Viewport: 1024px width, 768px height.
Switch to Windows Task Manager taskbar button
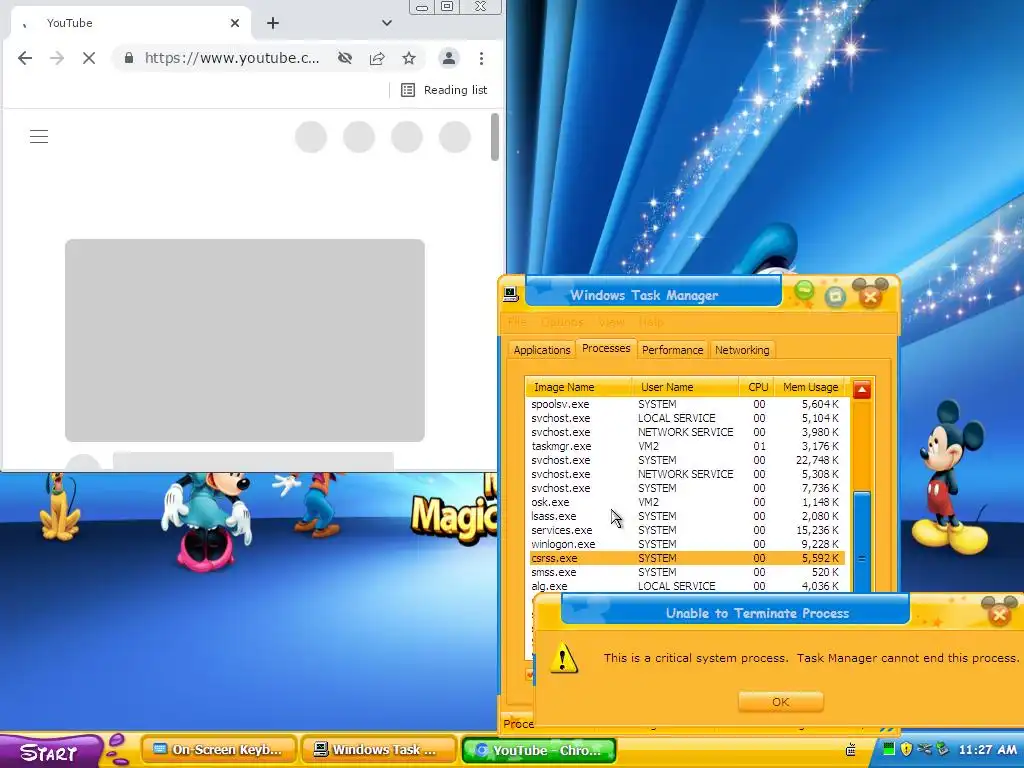pyautogui.click(x=378, y=750)
